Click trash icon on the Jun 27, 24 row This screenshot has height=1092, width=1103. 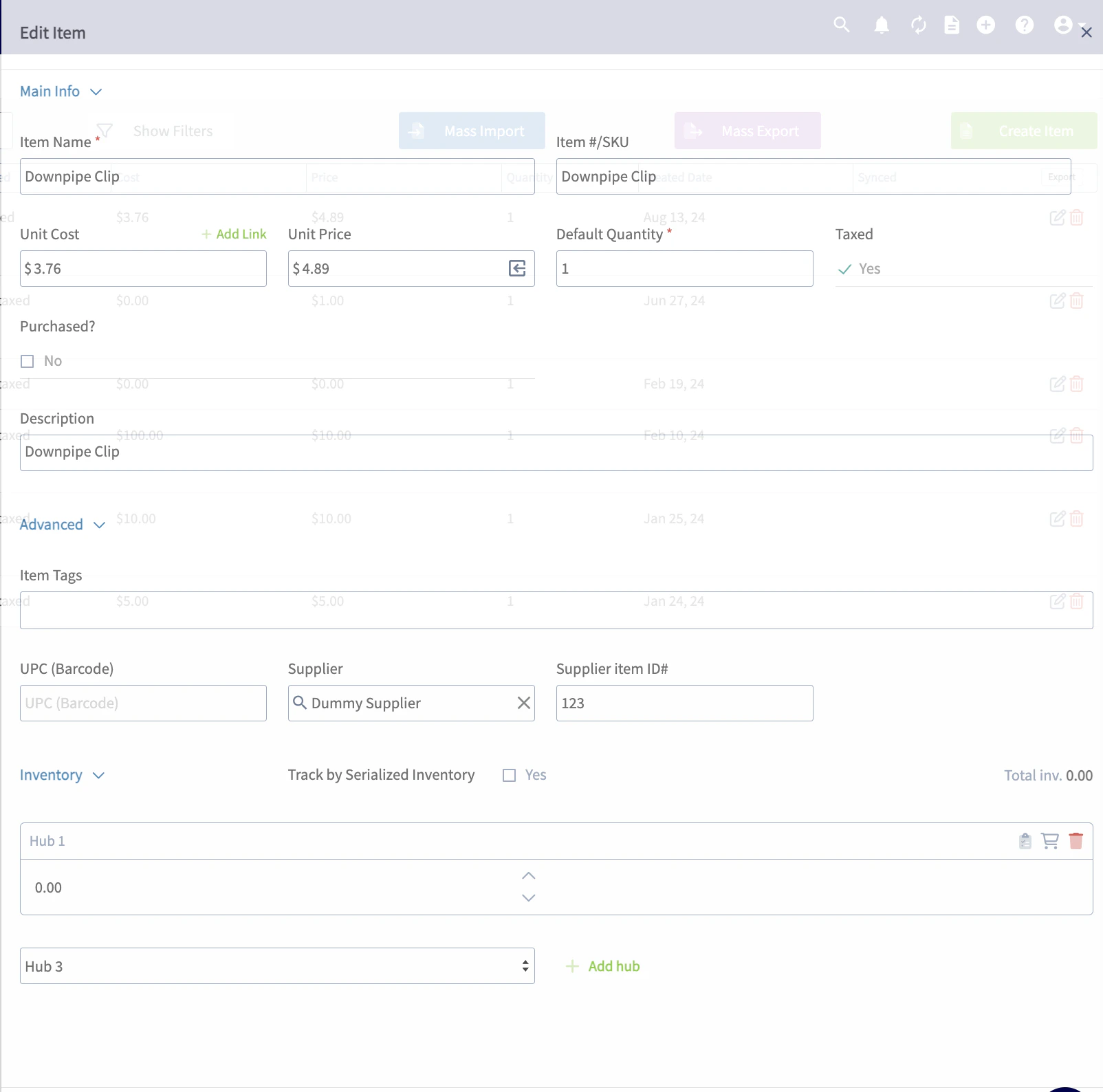pyautogui.click(x=1077, y=301)
